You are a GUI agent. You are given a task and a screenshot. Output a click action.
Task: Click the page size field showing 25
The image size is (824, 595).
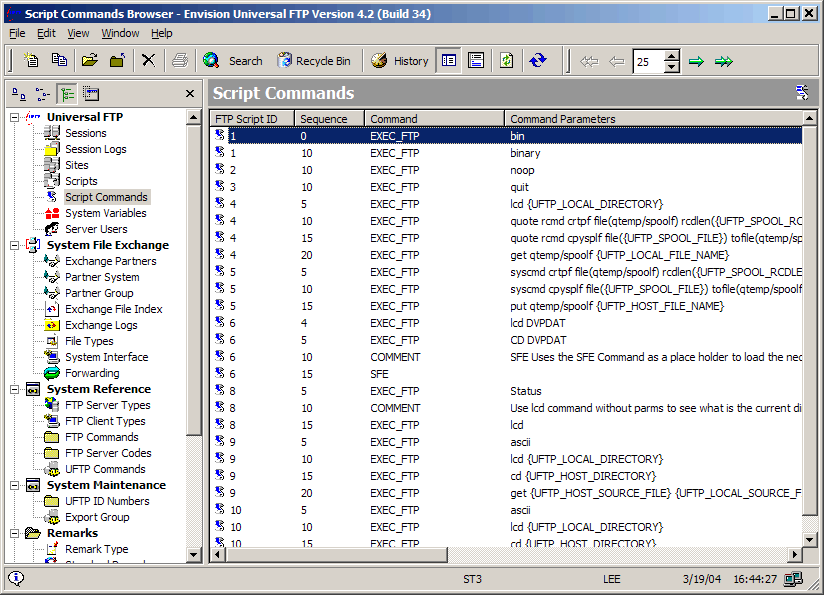[648, 61]
